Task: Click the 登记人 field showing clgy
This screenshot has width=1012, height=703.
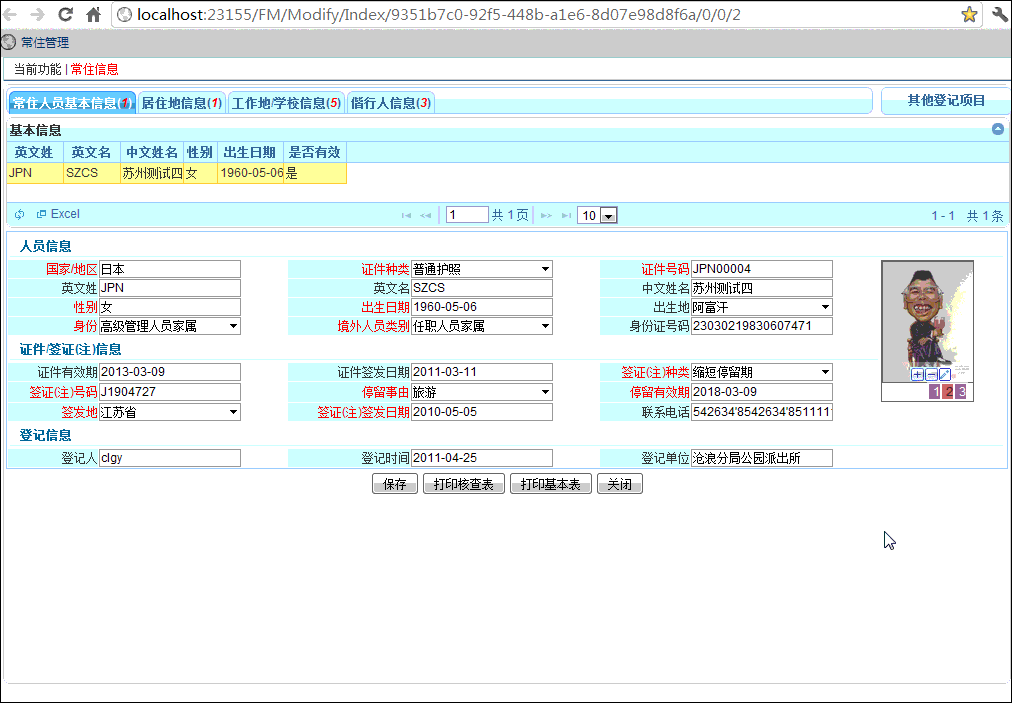Action: pyautogui.click(x=170, y=458)
